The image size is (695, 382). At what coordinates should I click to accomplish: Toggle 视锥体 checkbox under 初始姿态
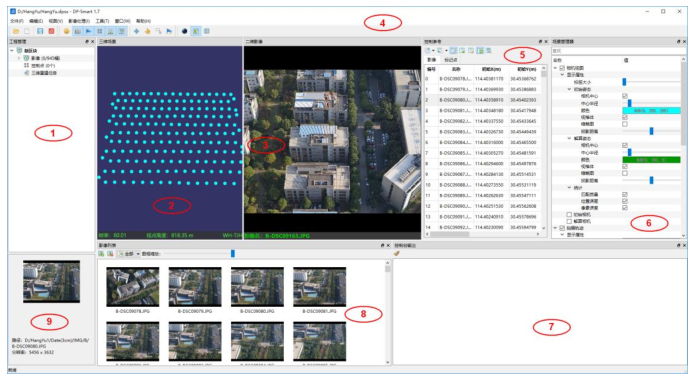coord(625,117)
